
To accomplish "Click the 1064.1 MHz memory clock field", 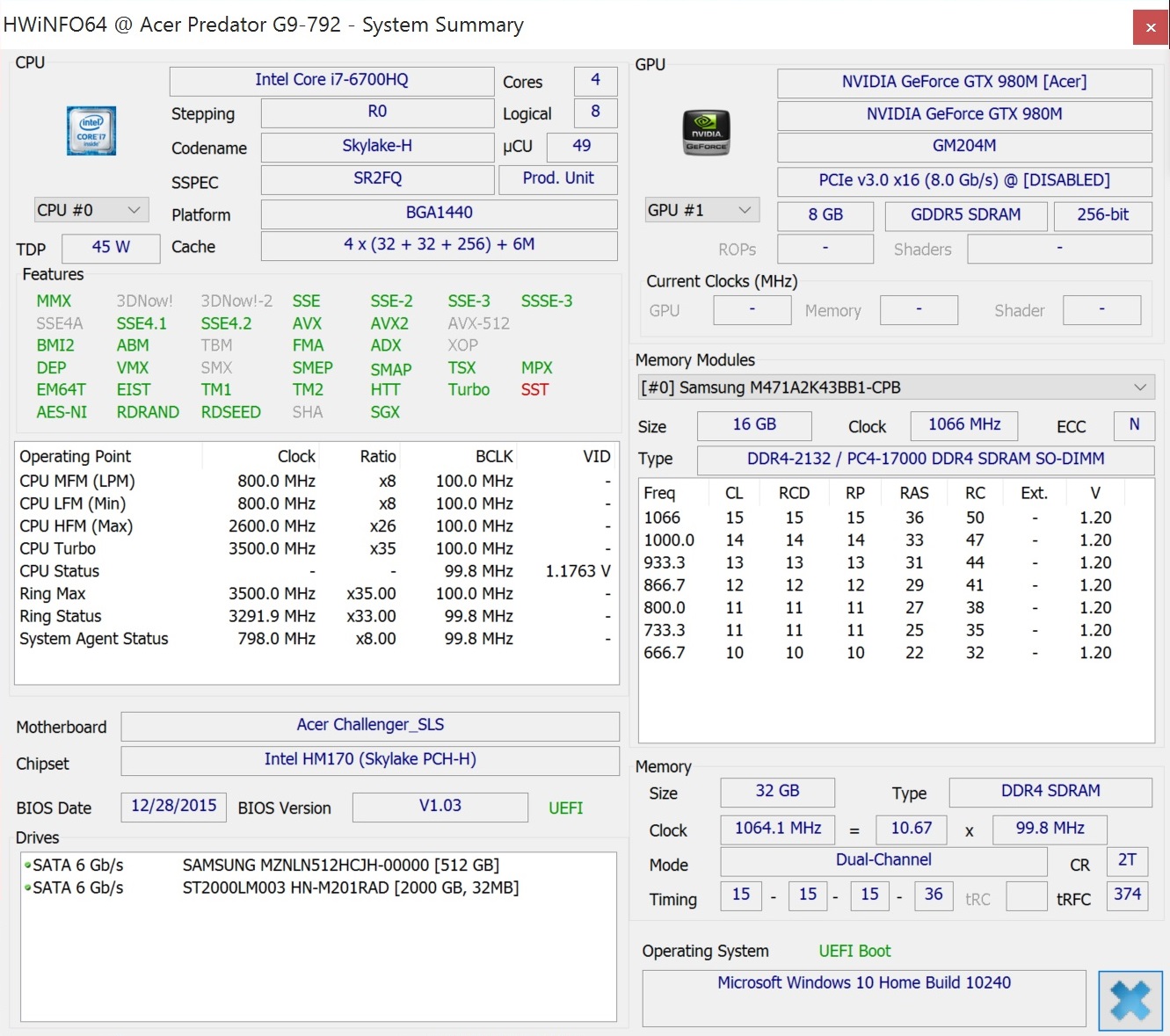I will (778, 829).
